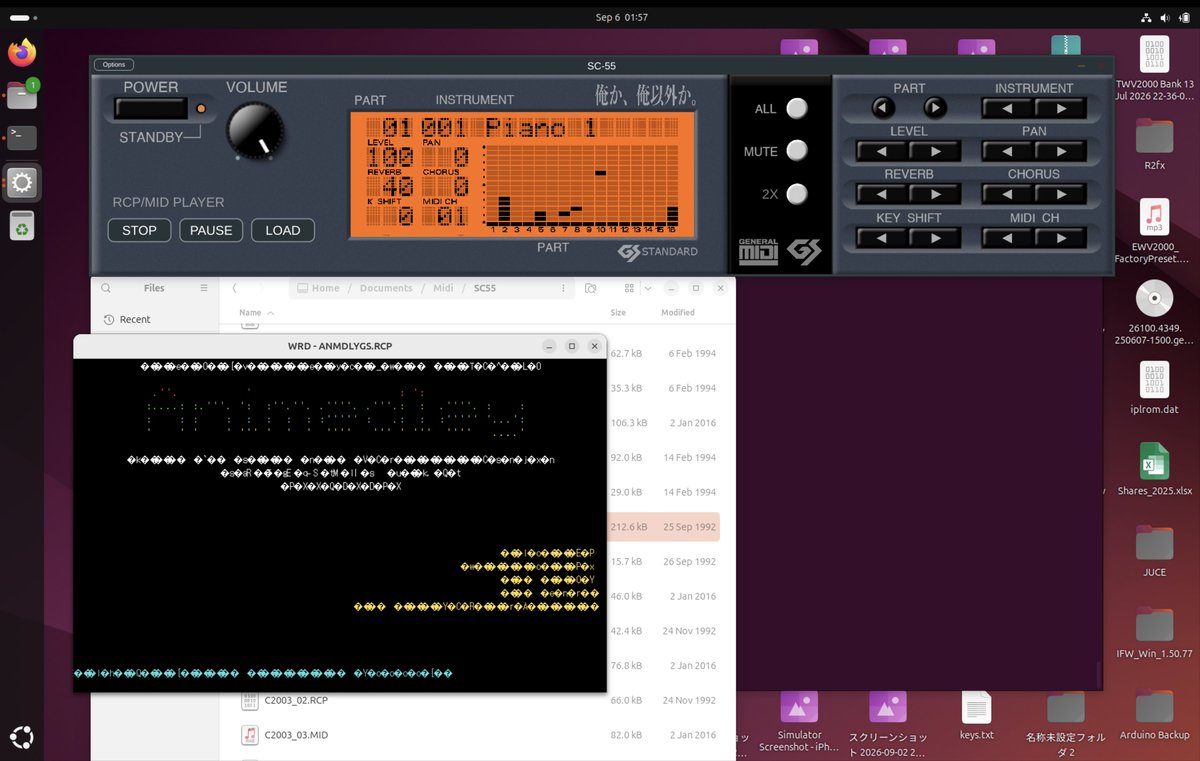Click SC55 in the Files path bar
The image size is (1200, 761).
pyautogui.click(x=485, y=288)
